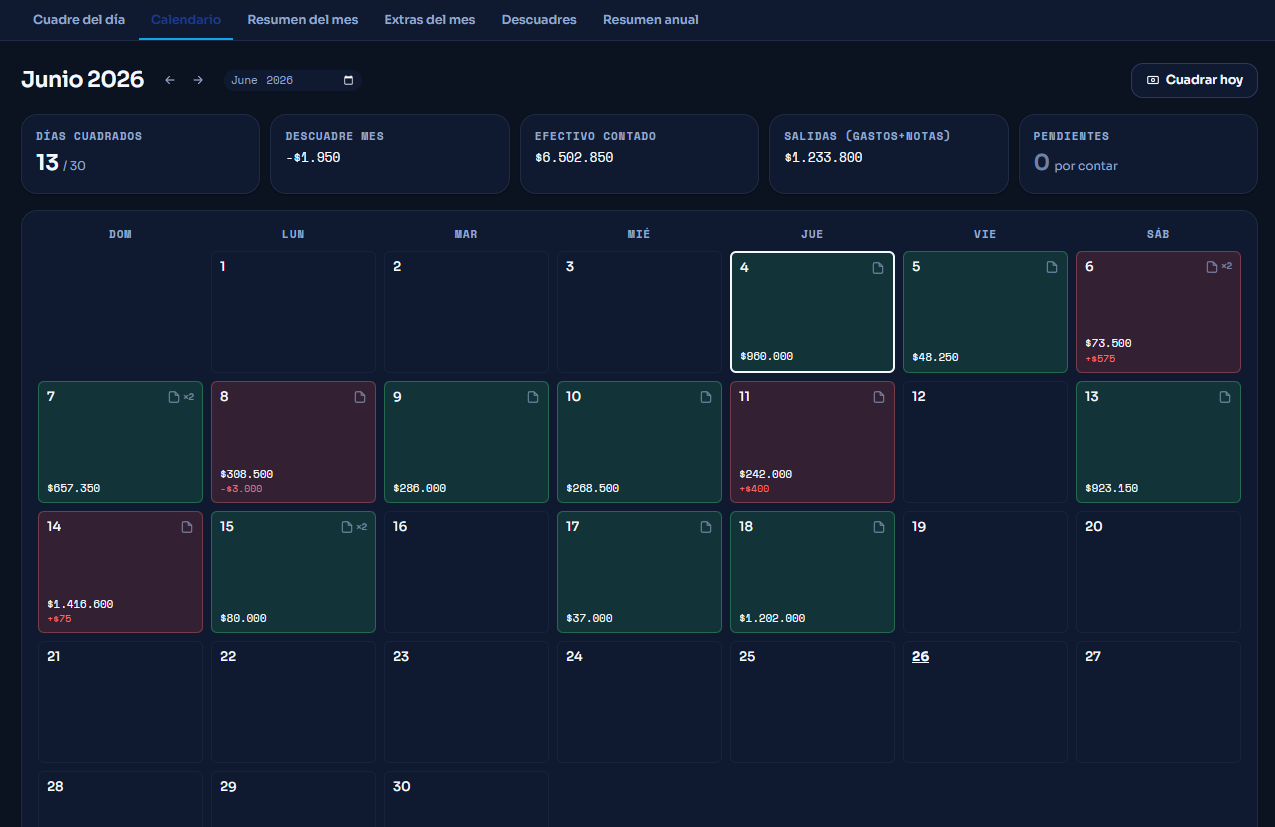Viewport: 1275px width, 827px height.
Task: Click the $268.500 amount on day 10
Action: tap(593, 489)
